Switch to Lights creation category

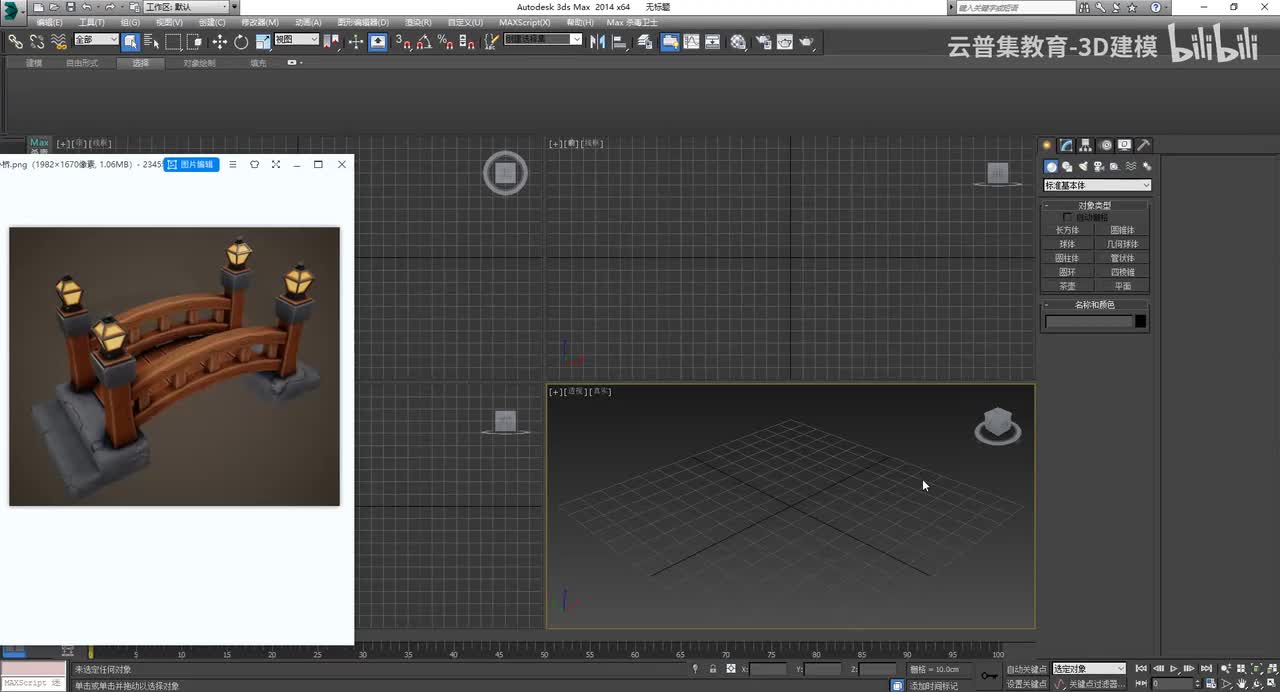pos(1083,167)
